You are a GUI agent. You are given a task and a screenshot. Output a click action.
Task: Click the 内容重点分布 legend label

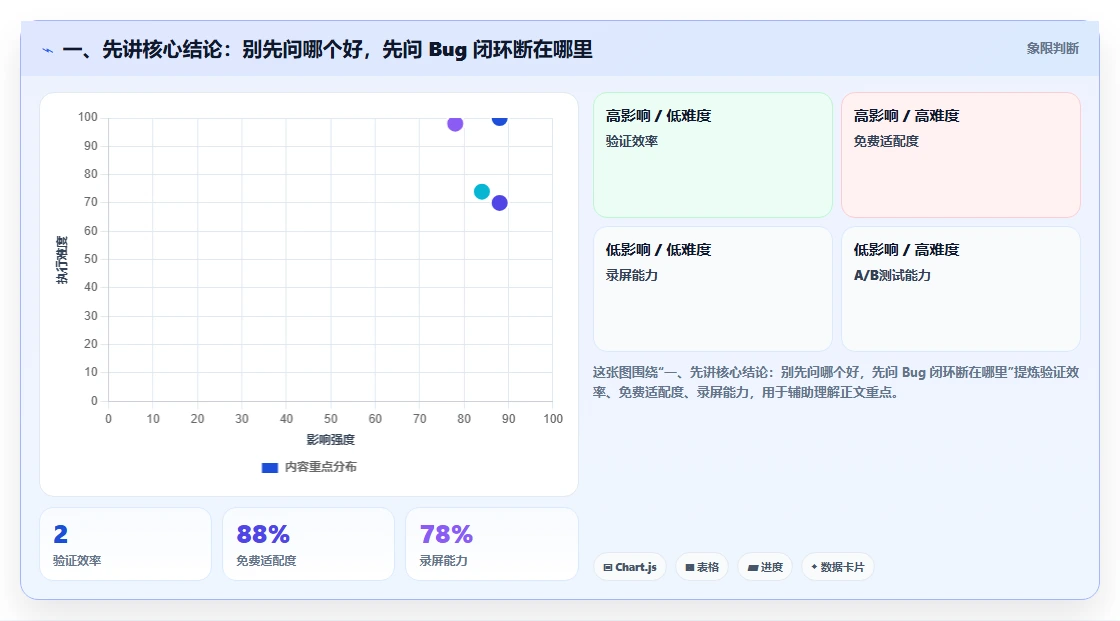[x=321, y=467]
